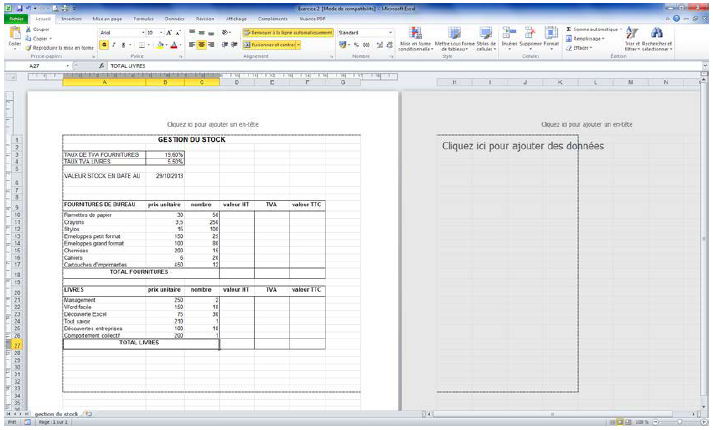
Task: Open Rechercher et sélectionner tool
Action: 658,40
